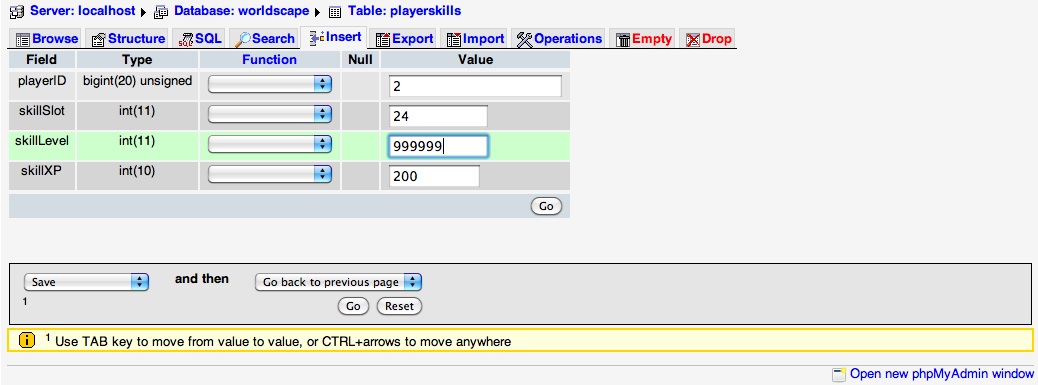The width and height of the screenshot is (1038, 385).
Task: Open Function dropdown for skillLevel
Action: tap(269, 144)
